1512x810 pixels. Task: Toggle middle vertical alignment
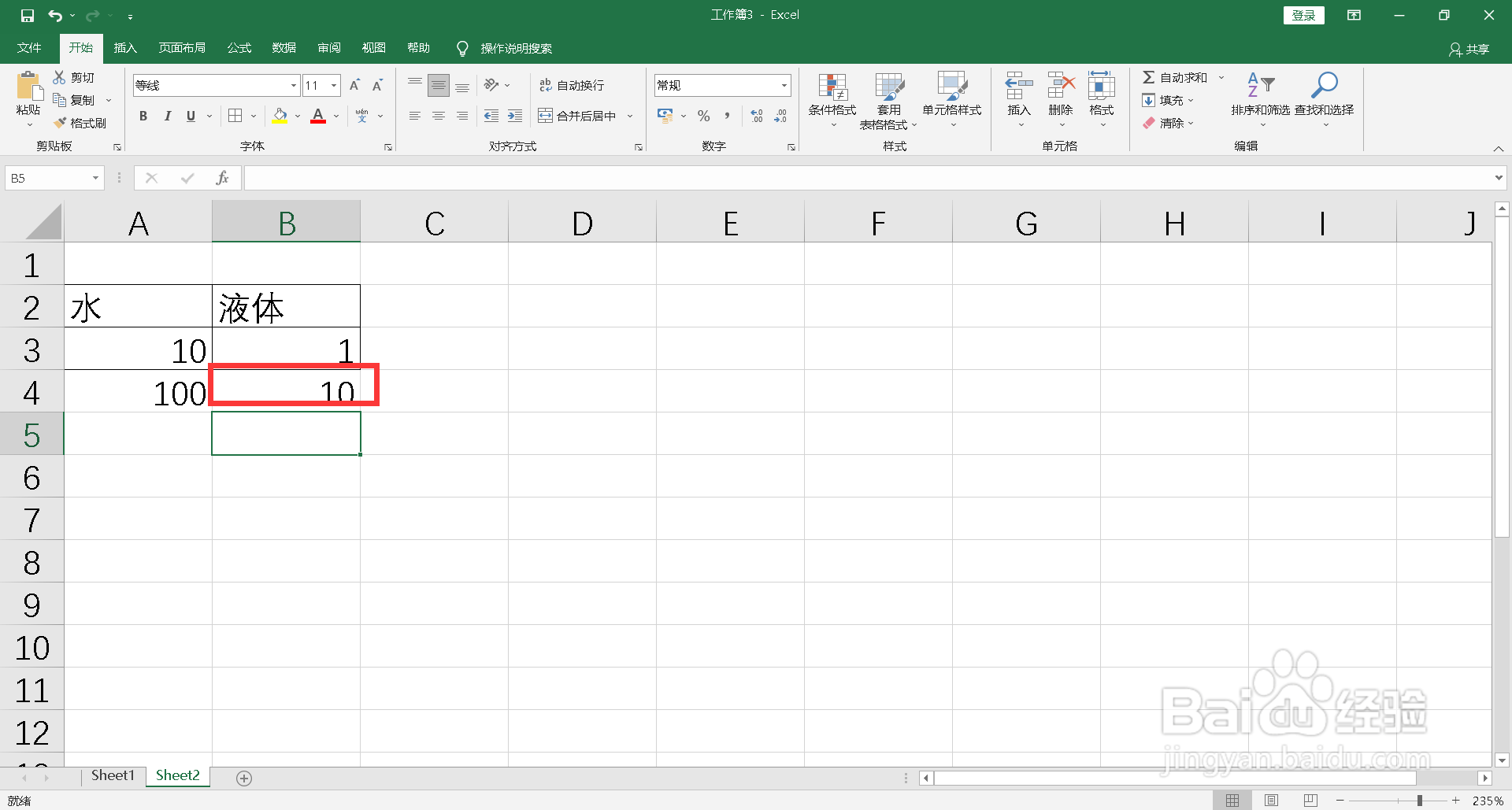coord(439,85)
